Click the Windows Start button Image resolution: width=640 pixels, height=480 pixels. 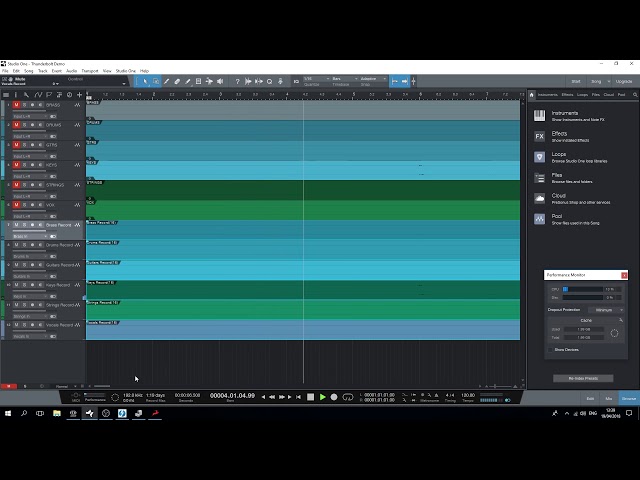(x=8, y=413)
